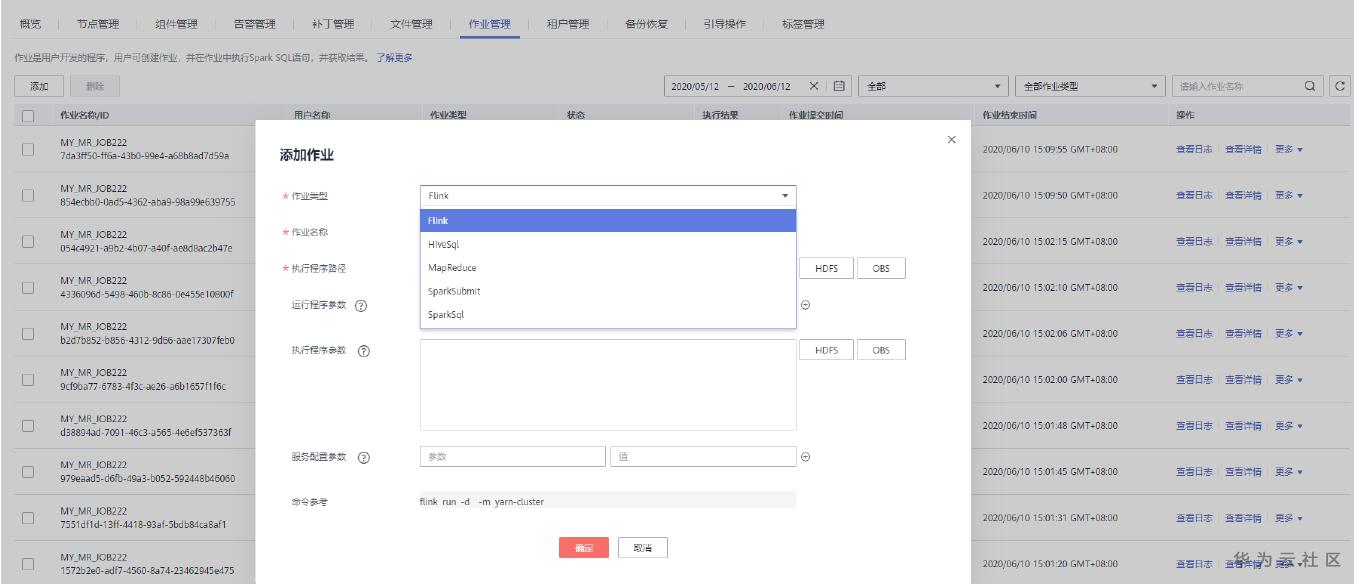Click HDFS beside 执行程序参数 text area

[x=826, y=350]
